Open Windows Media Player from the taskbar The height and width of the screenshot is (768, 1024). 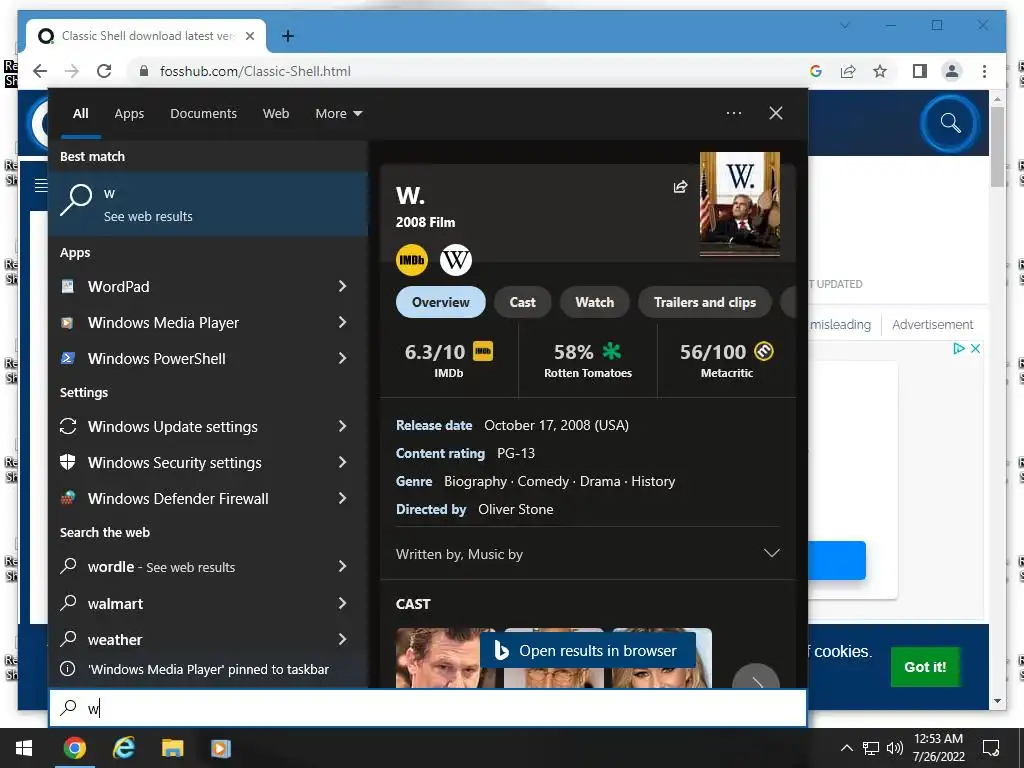(221, 748)
